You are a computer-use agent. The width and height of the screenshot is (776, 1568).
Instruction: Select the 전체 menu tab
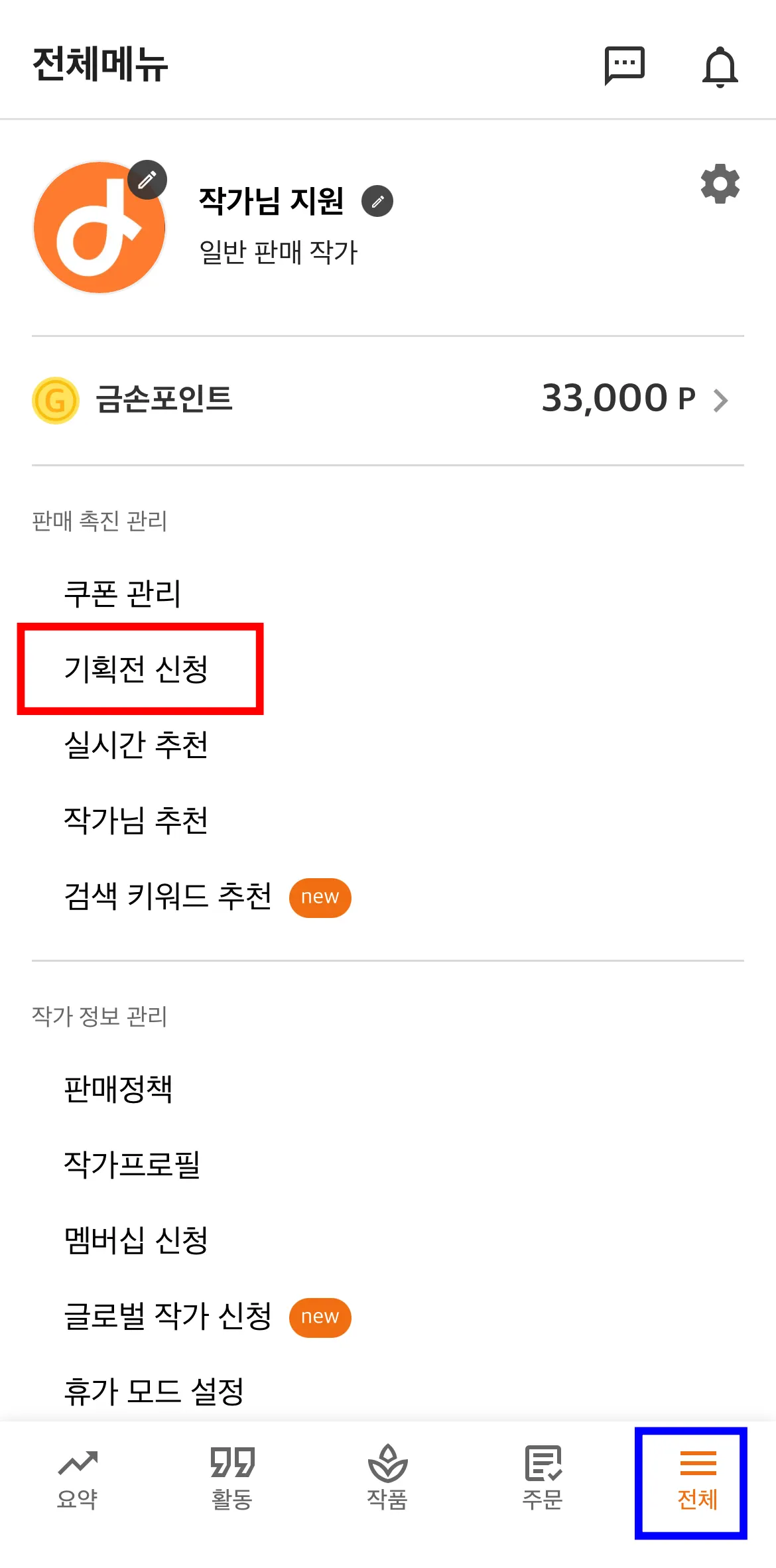pos(698,1481)
